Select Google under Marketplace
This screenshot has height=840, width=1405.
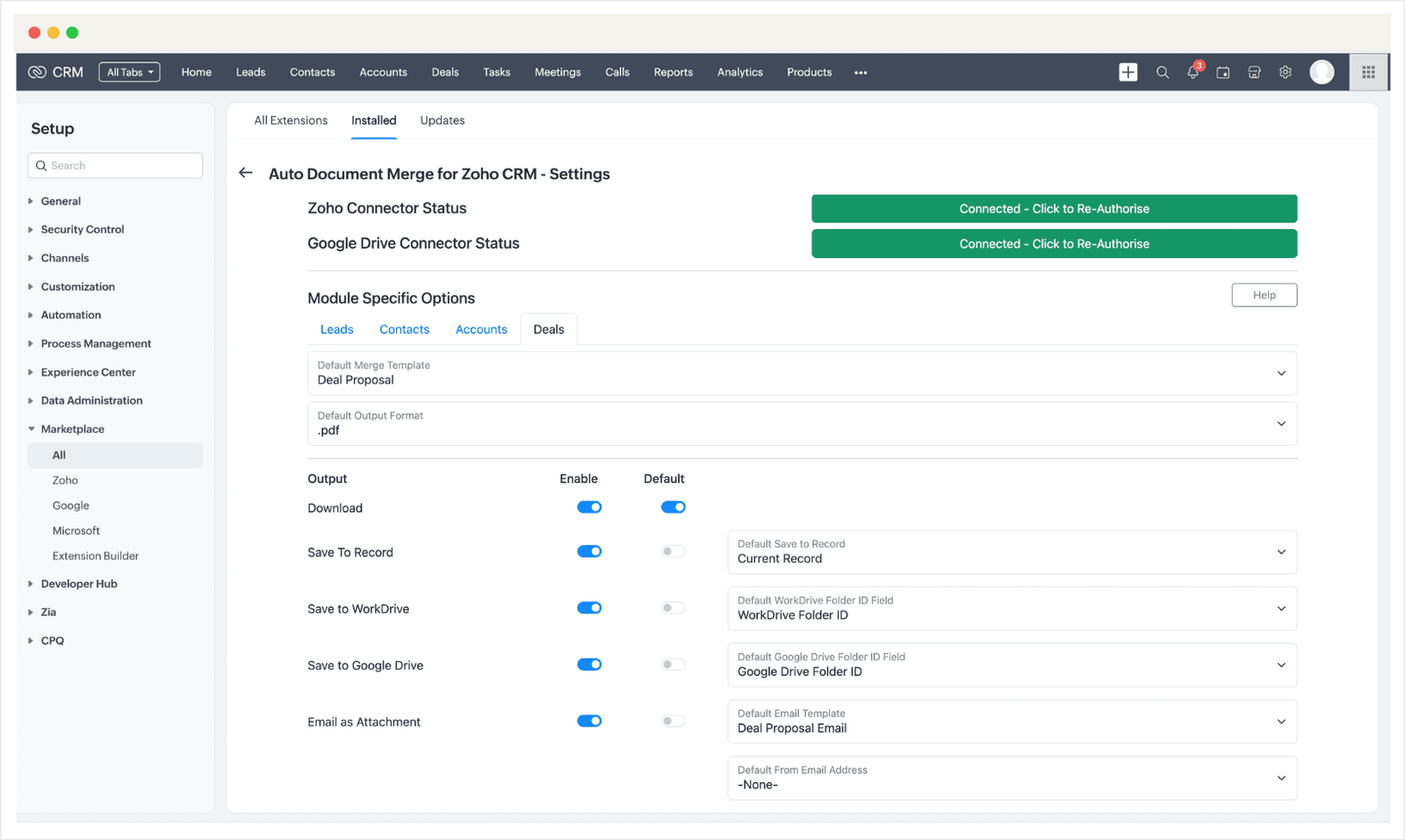(x=71, y=506)
